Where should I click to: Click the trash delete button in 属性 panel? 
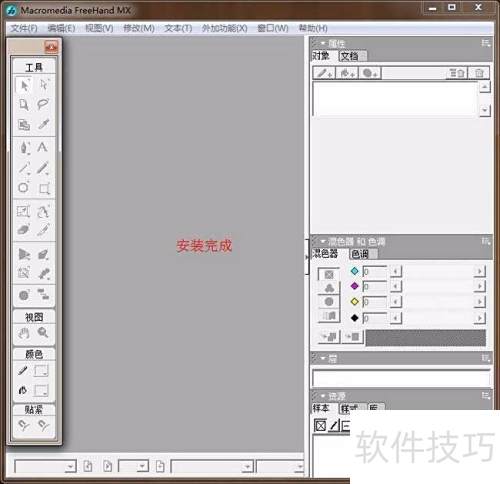pos(479,73)
